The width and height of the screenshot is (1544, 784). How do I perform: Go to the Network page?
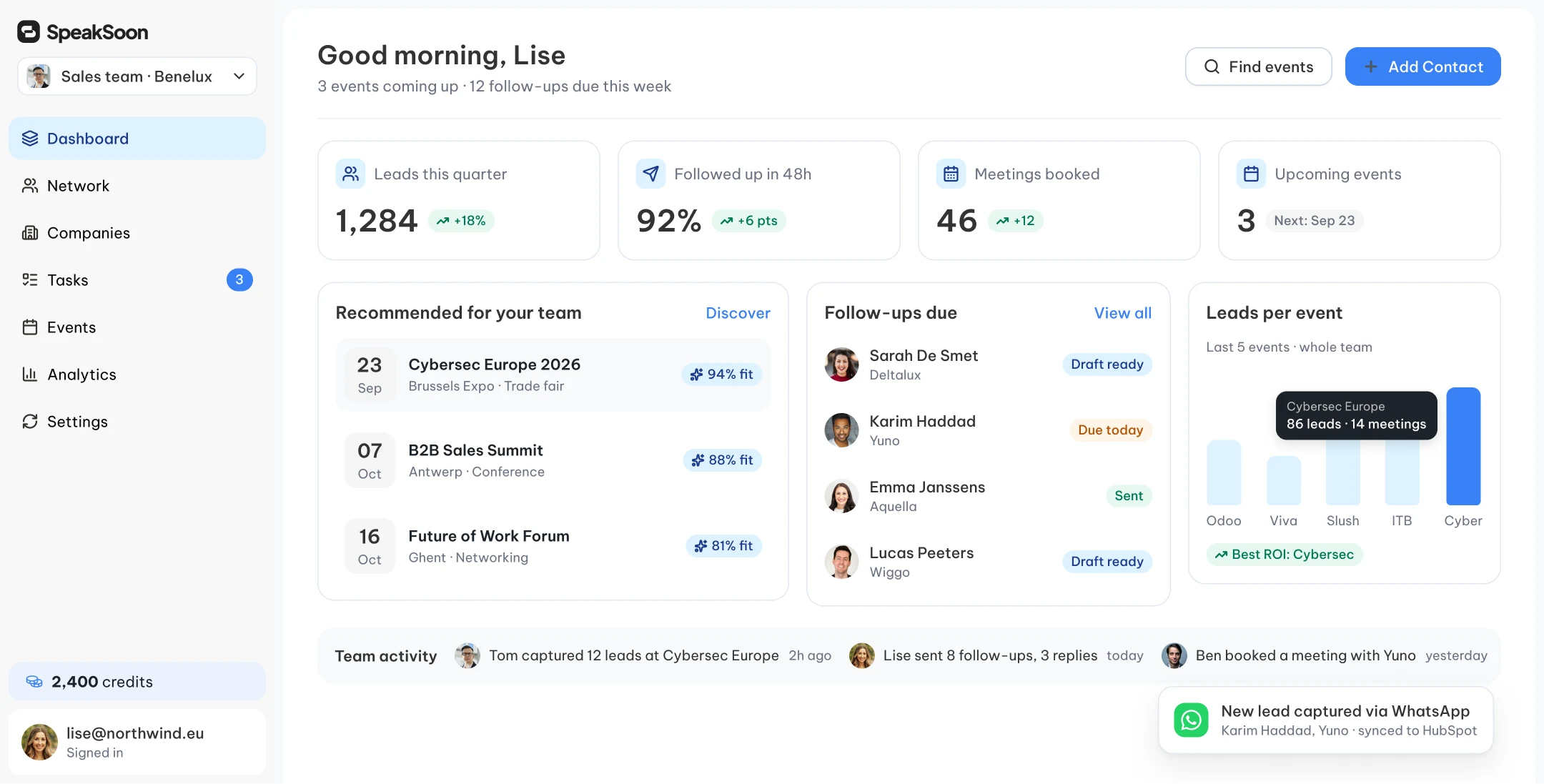(x=137, y=186)
